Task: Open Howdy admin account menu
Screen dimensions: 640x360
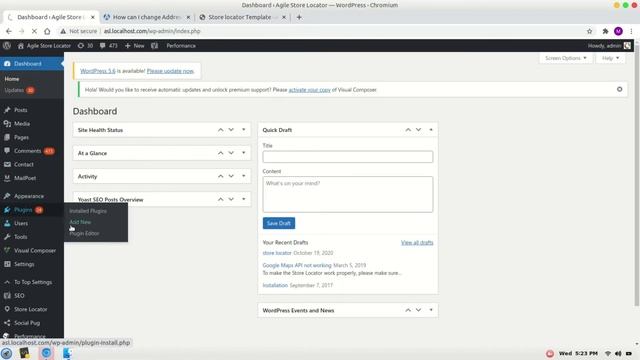Action: (x=609, y=46)
